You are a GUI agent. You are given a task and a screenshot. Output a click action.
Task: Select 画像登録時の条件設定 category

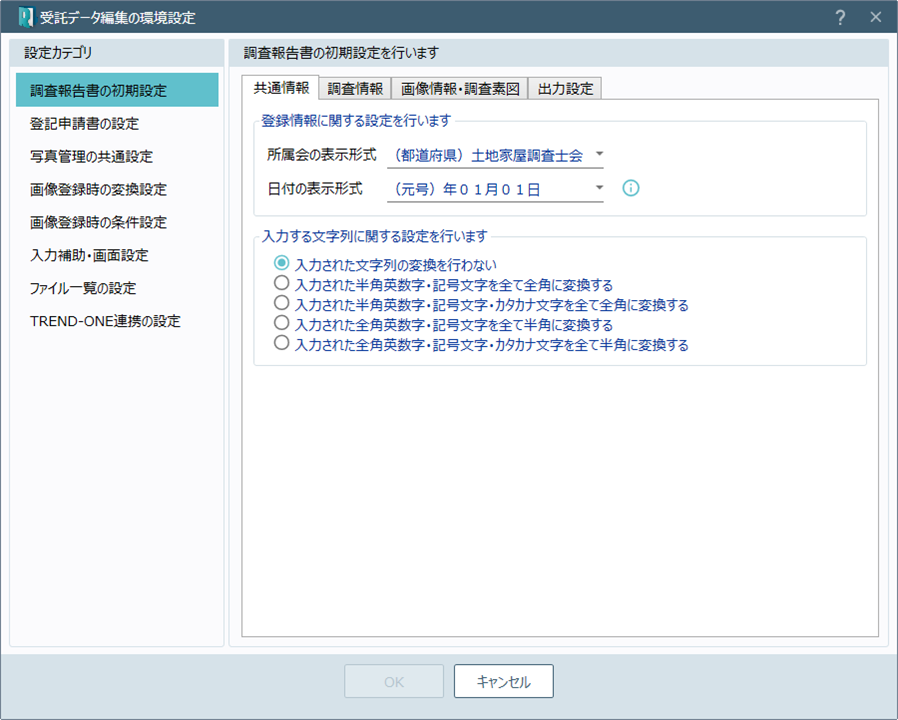(117, 222)
